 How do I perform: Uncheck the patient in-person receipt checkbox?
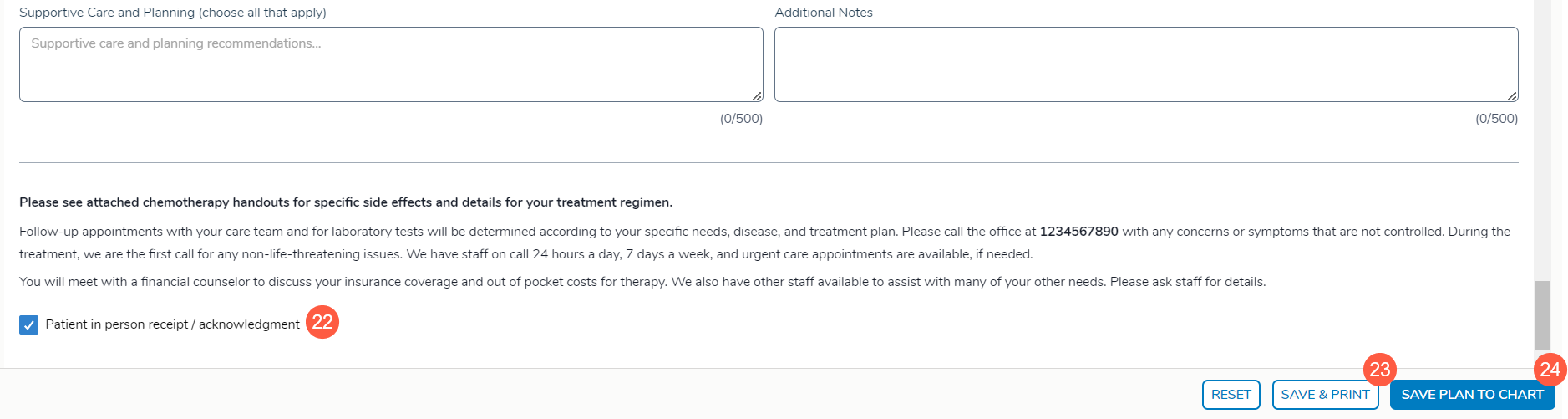29,324
